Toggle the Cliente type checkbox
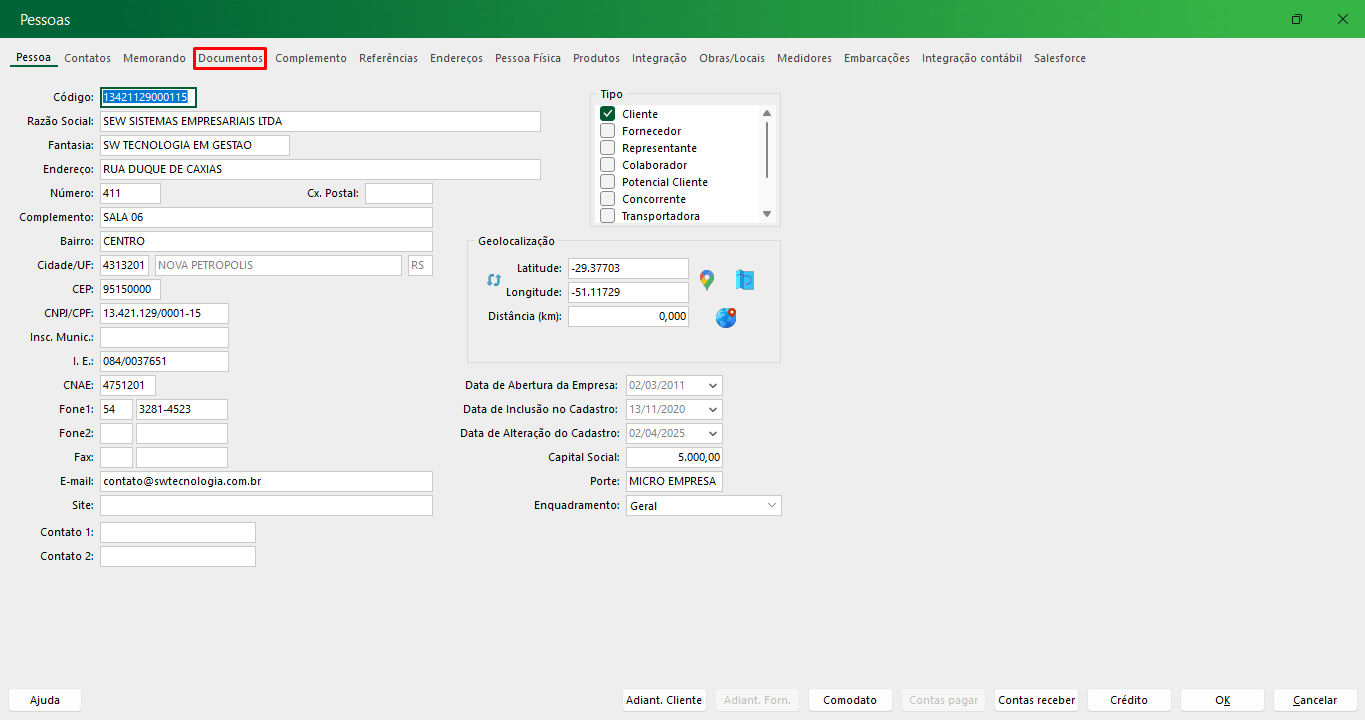 607,114
